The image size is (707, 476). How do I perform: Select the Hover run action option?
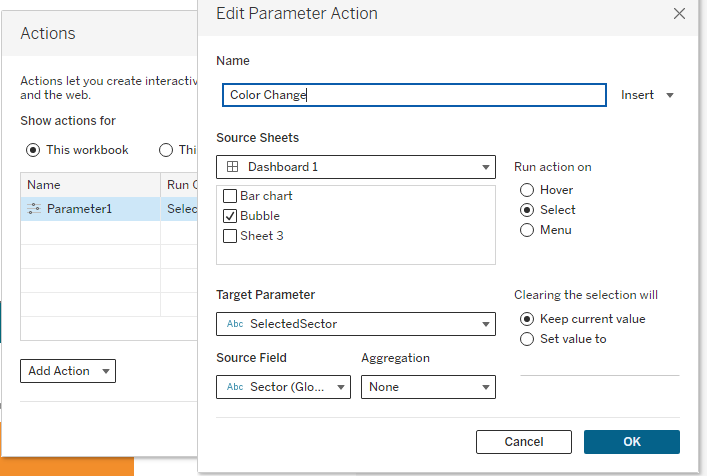[x=527, y=190]
